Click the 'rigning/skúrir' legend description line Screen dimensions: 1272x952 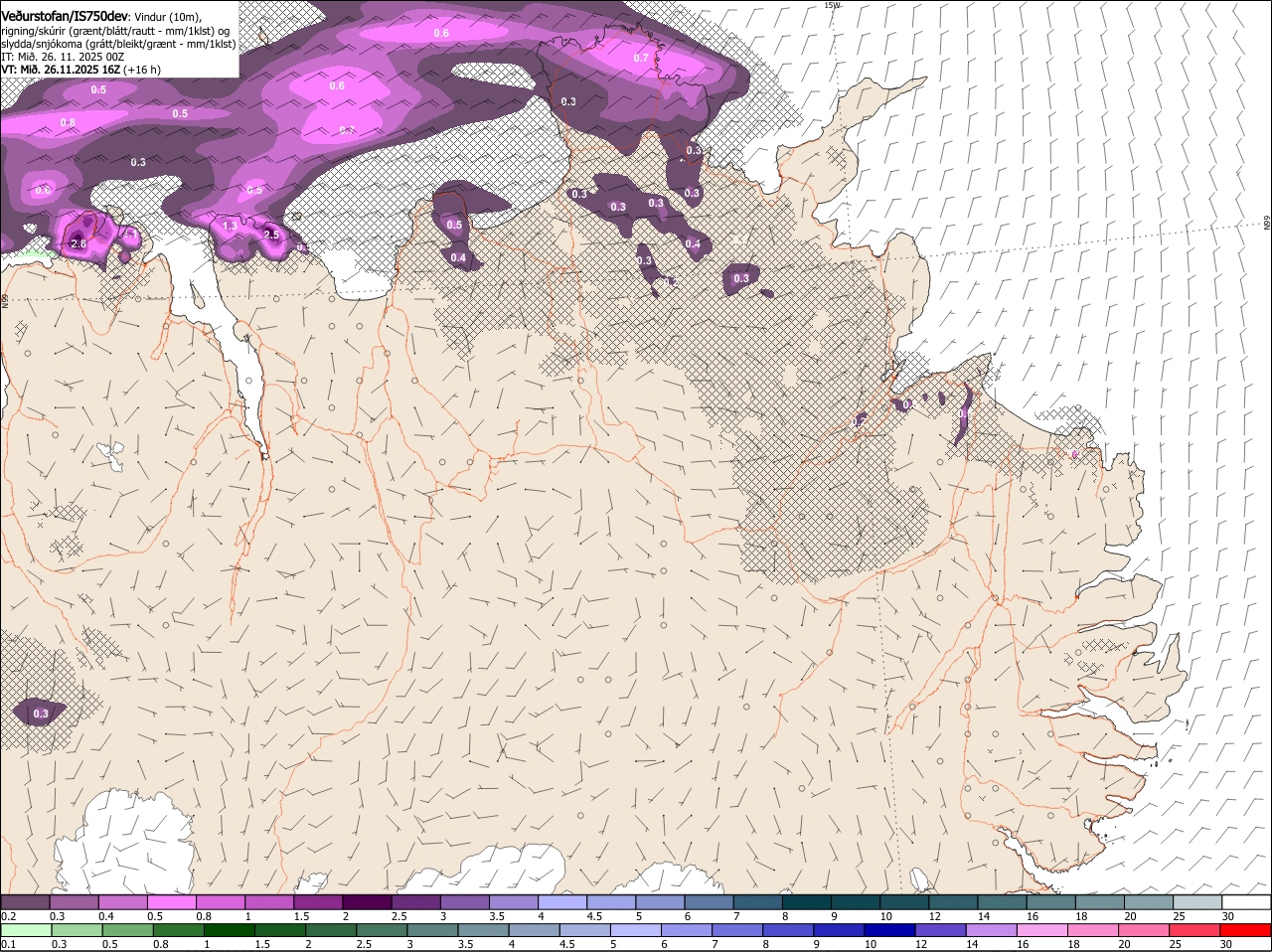coord(115,31)
